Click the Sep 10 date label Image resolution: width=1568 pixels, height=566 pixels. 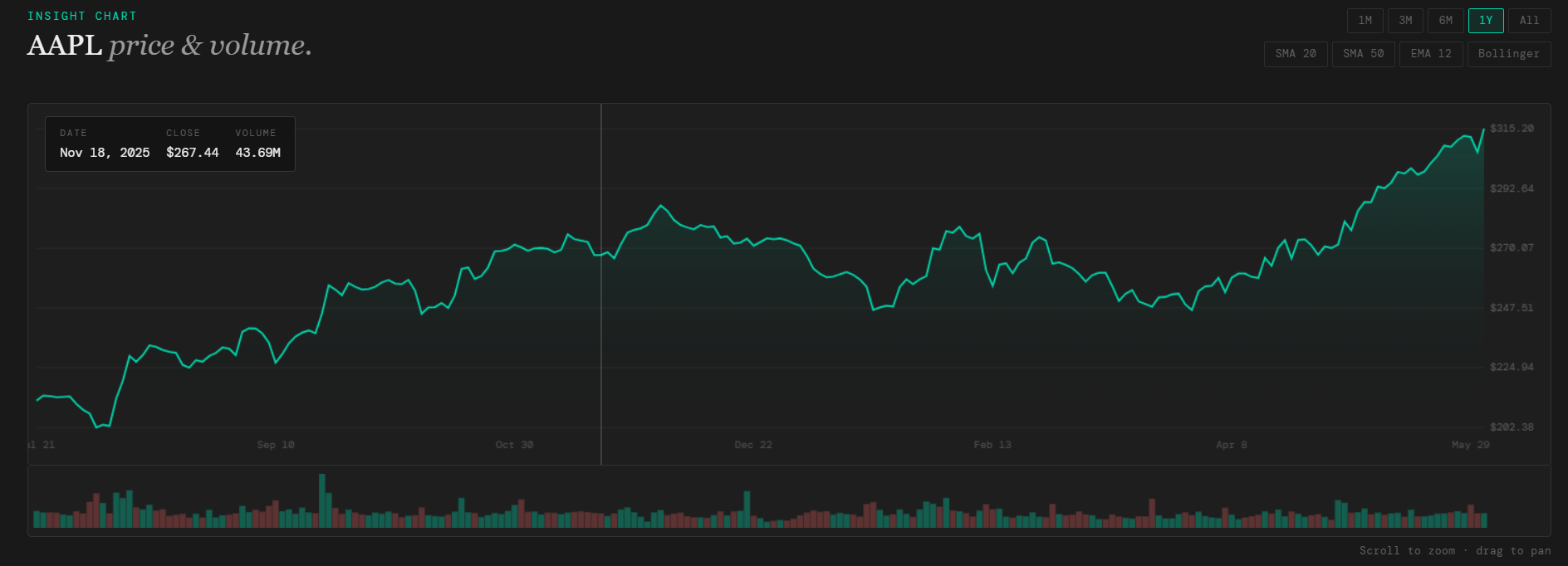pyautogui.click(x=276, y=445)
